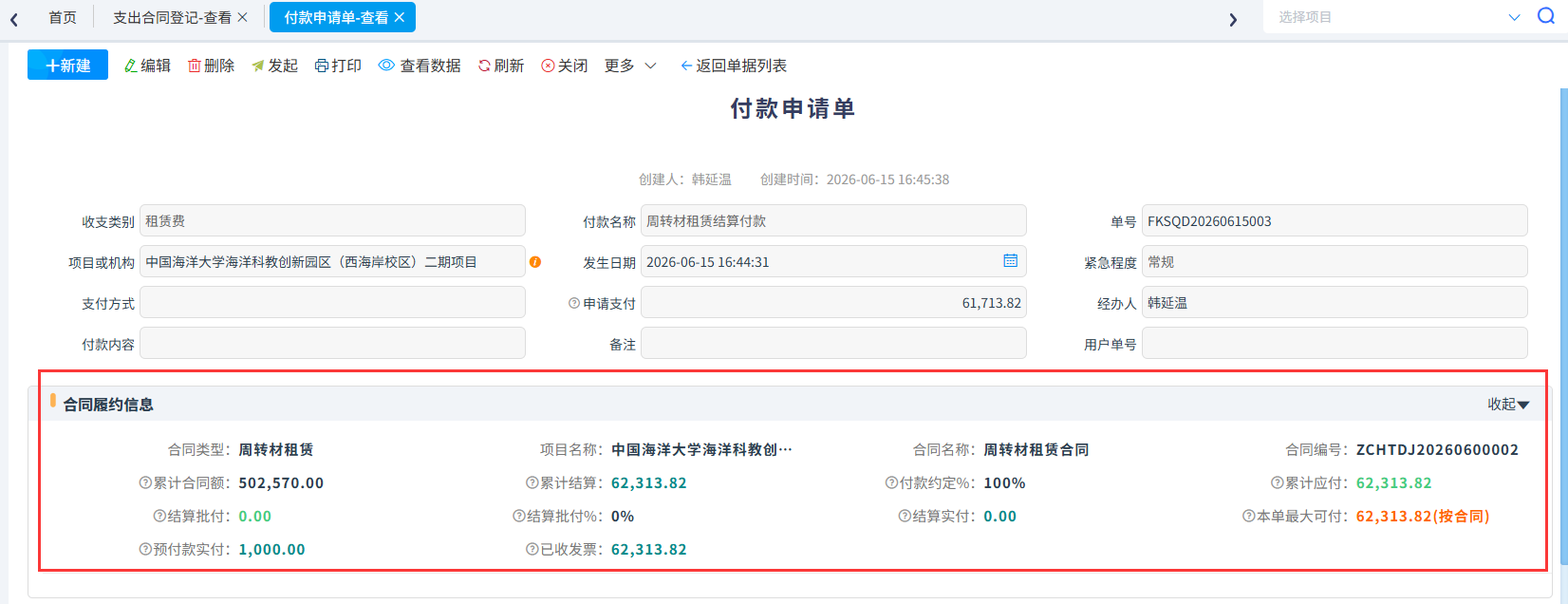Screen dimensions: 1568x604
Task: Close the 付款申请单-查看 tab
Action: click(x=400, y=17)
